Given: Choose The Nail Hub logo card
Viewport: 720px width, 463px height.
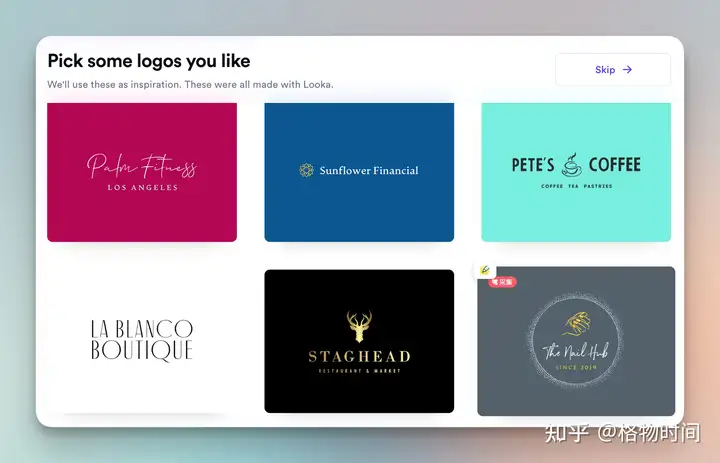Looking at the screenshot, I should coord(576,341).
